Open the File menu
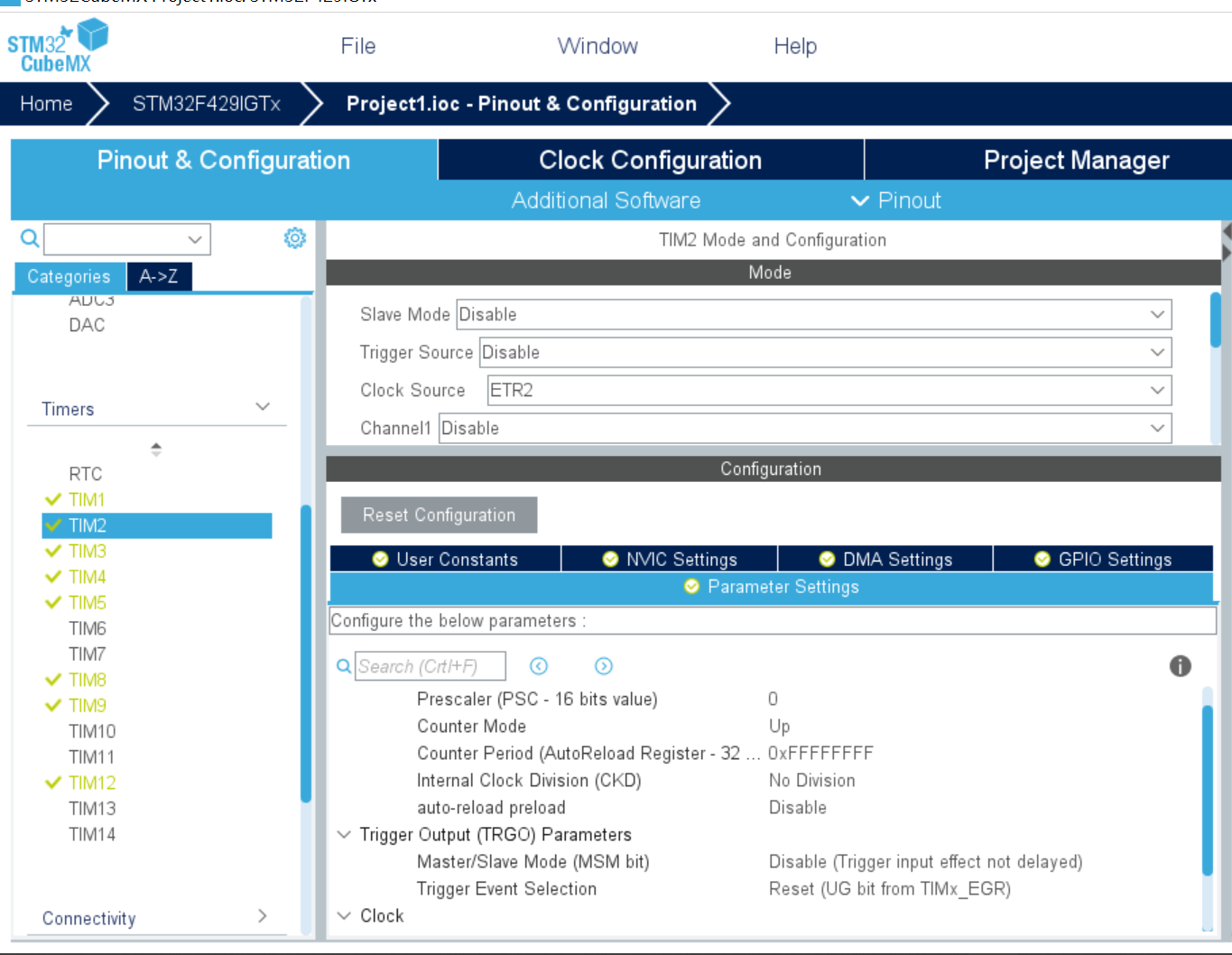The width and height of the screenshot is (1232, 955). pyautogui.click(x=358, y=46)
